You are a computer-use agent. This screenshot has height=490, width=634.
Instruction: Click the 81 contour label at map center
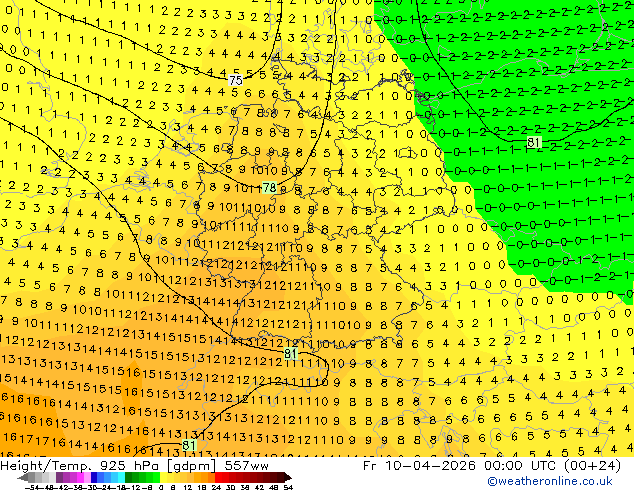point(290,354)
